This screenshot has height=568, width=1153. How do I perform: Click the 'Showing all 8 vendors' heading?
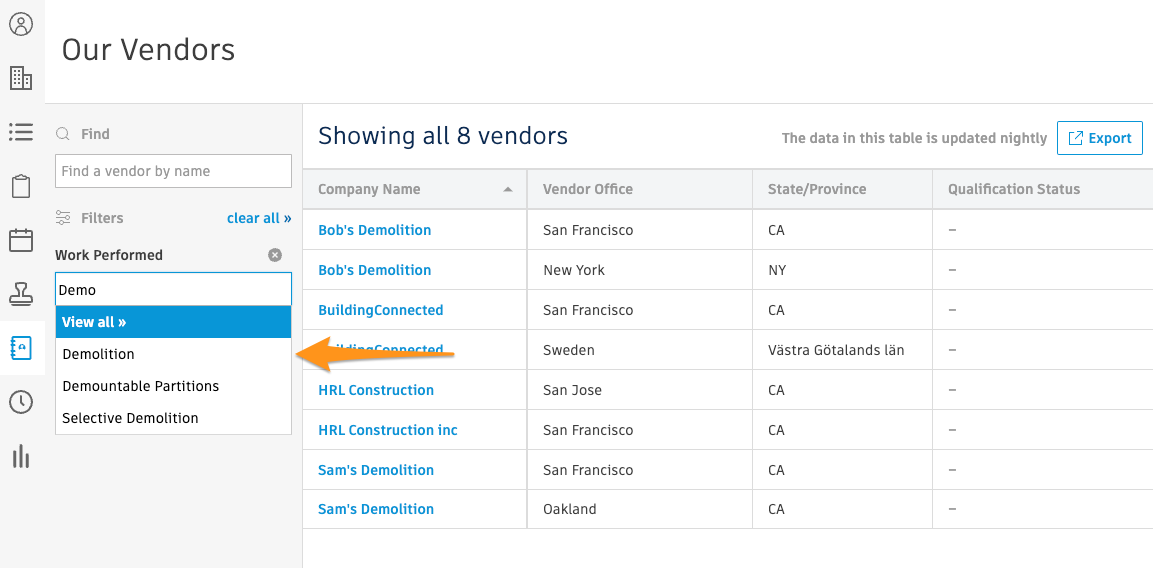443,136
